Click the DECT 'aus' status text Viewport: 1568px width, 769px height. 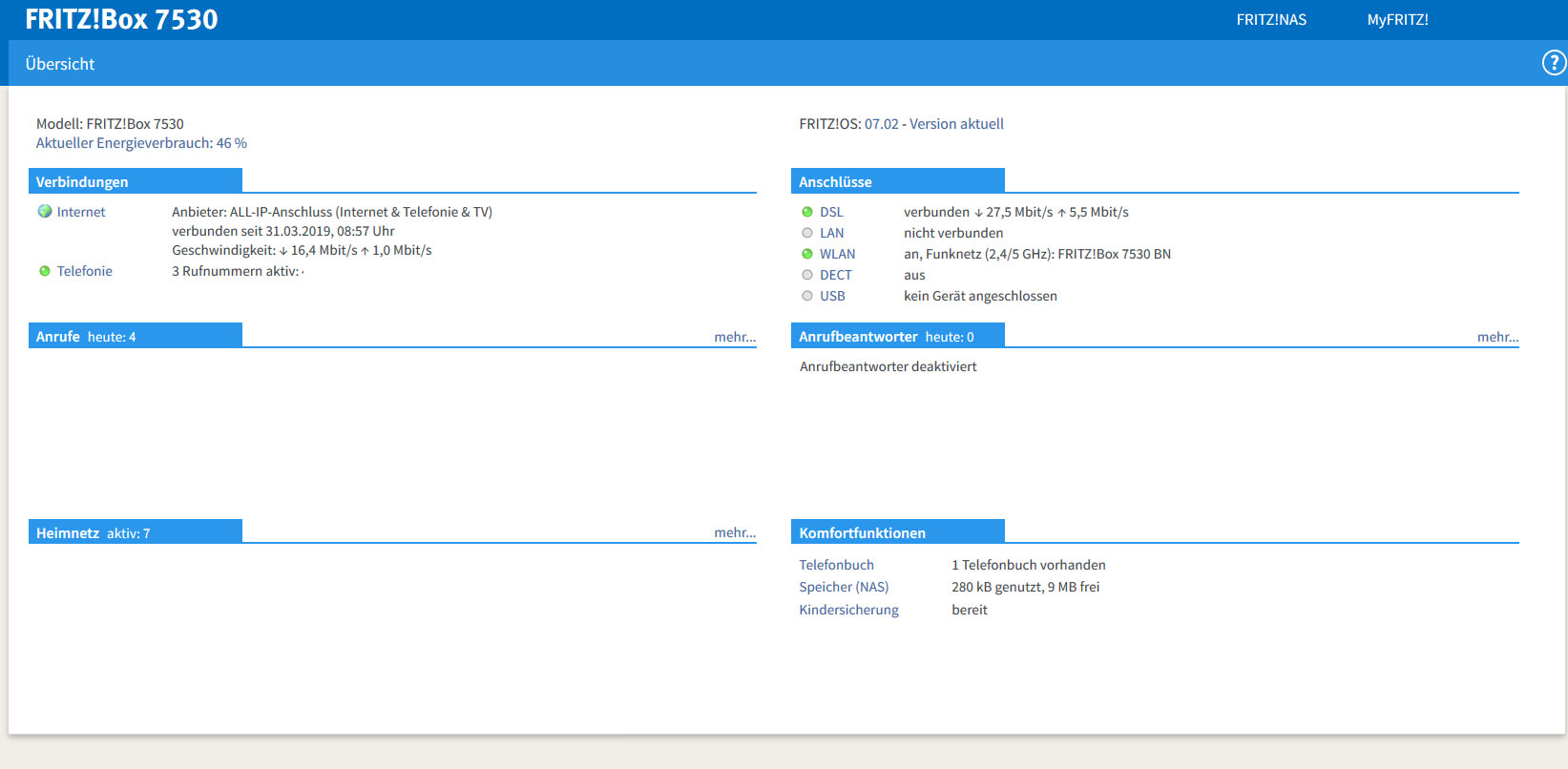[x=914, y=275]
